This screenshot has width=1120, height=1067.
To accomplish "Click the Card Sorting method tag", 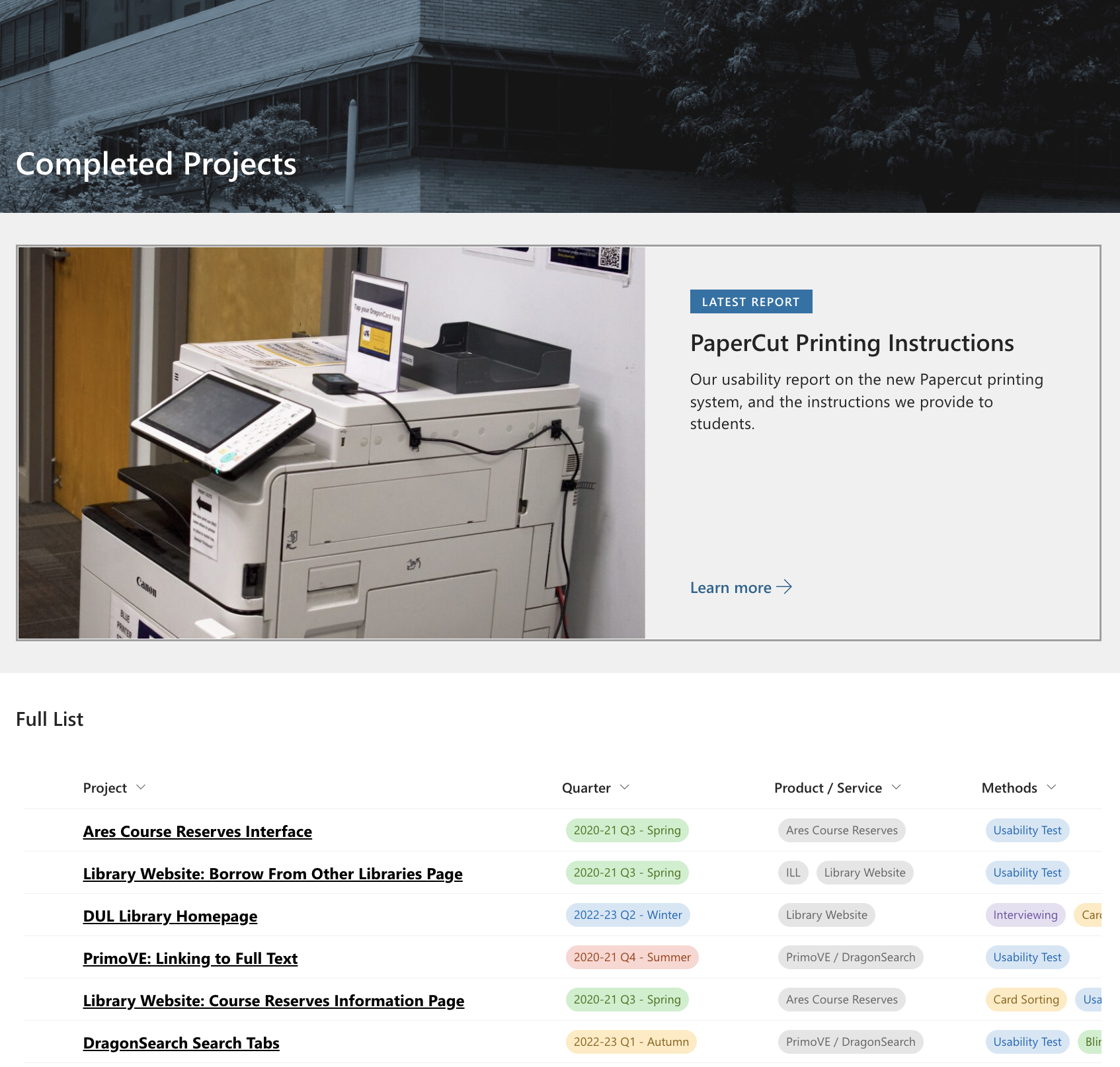I will 1026,1000.
